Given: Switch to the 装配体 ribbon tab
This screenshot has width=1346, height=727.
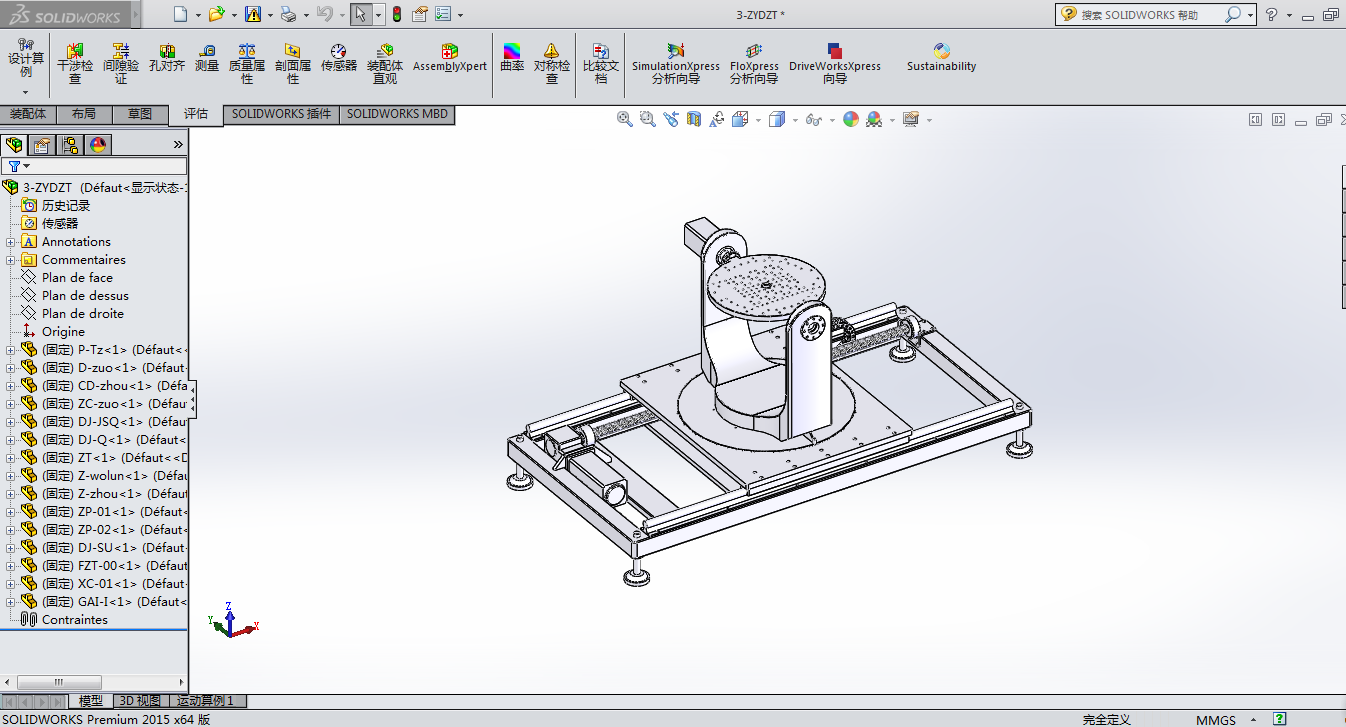Looking at the screenshot, I should (28, 114).
